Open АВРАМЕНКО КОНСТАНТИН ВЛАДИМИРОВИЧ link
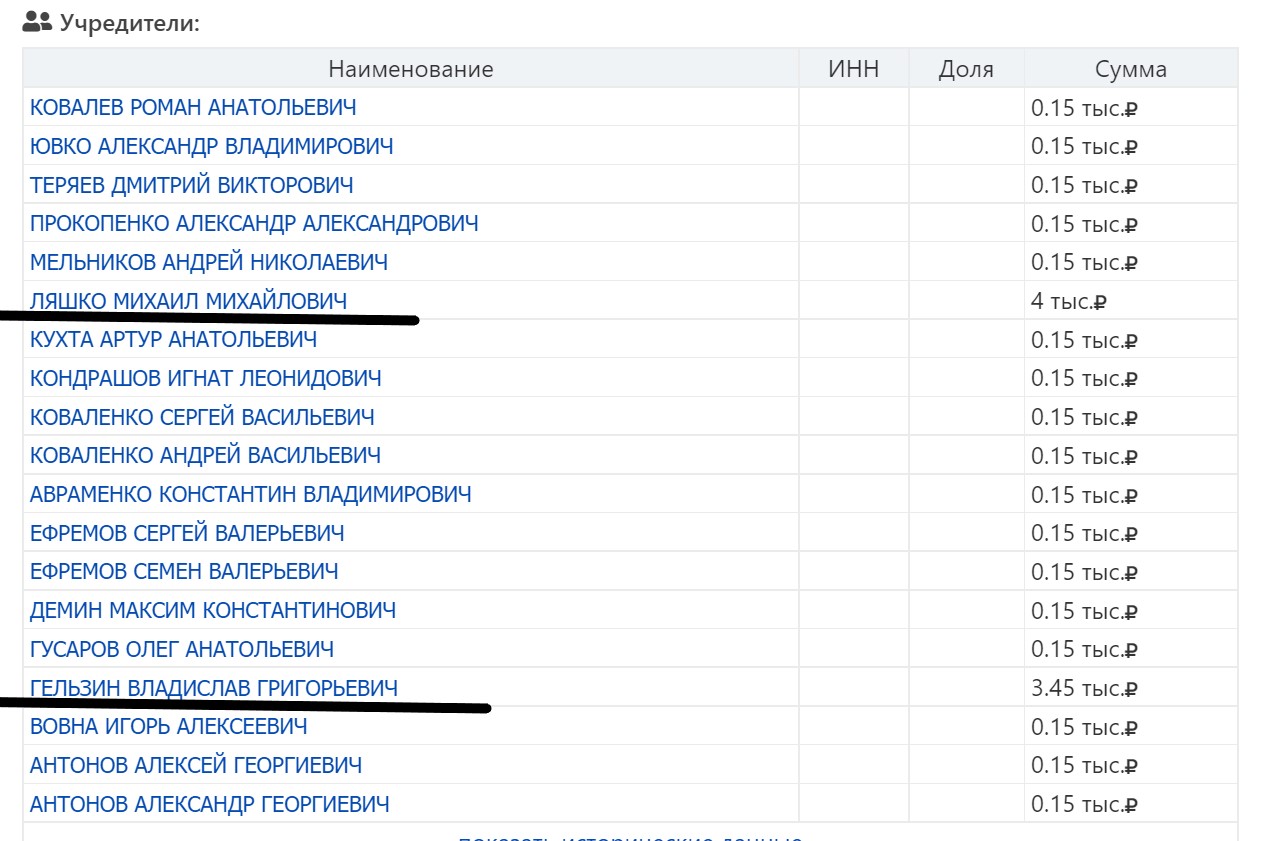 pos(250,494)
